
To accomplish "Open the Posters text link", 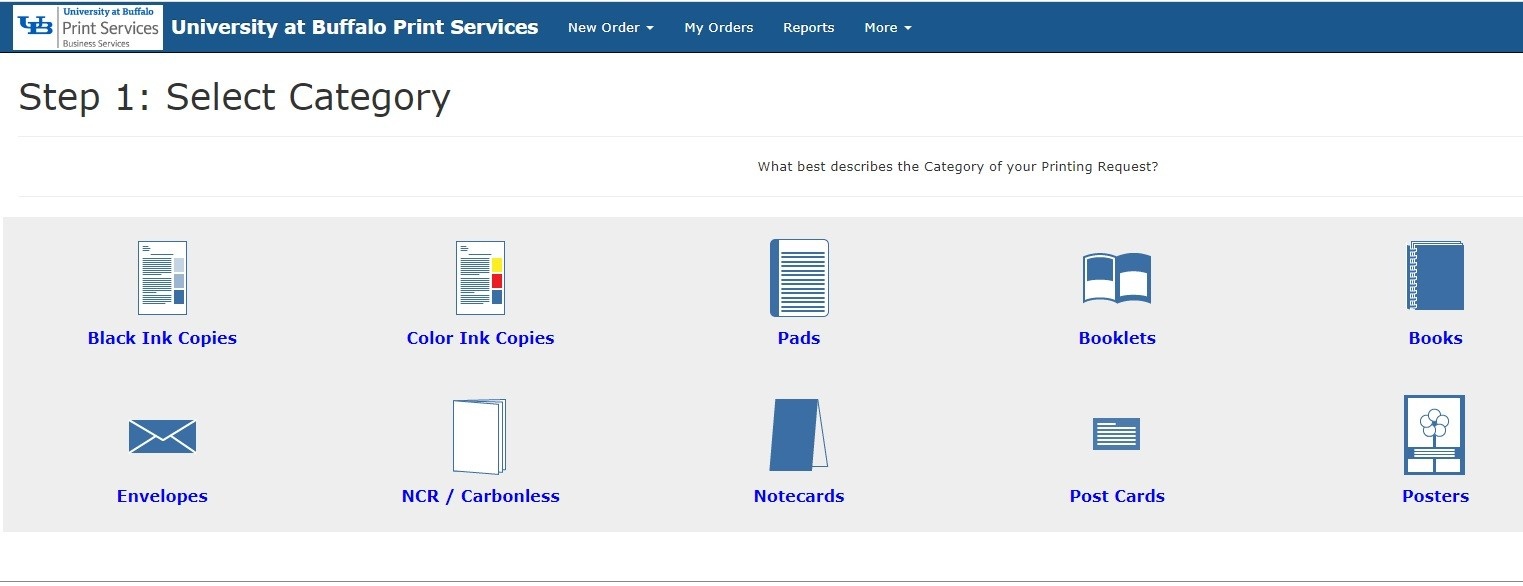I will coord(1435,496).
